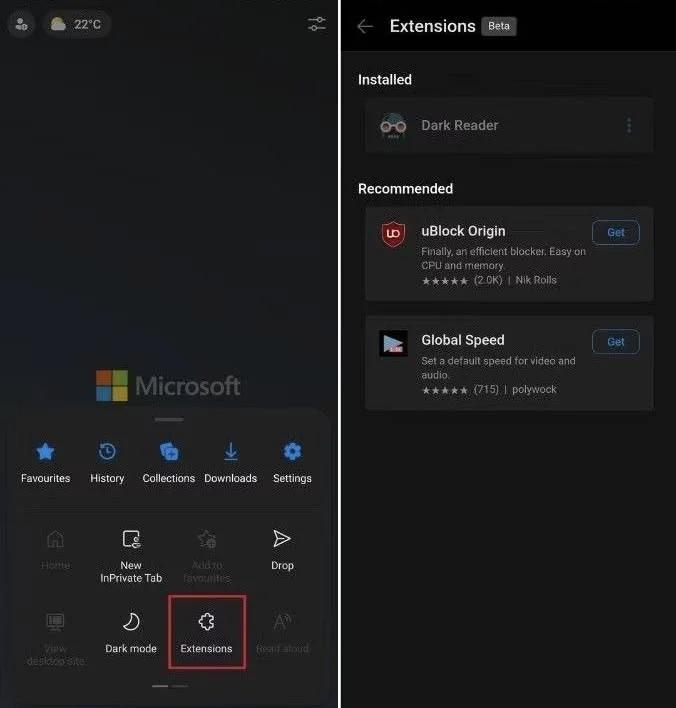Tap Global Speed star rating
Viewport: 676px width, 708px height.
tap(445, 390)
